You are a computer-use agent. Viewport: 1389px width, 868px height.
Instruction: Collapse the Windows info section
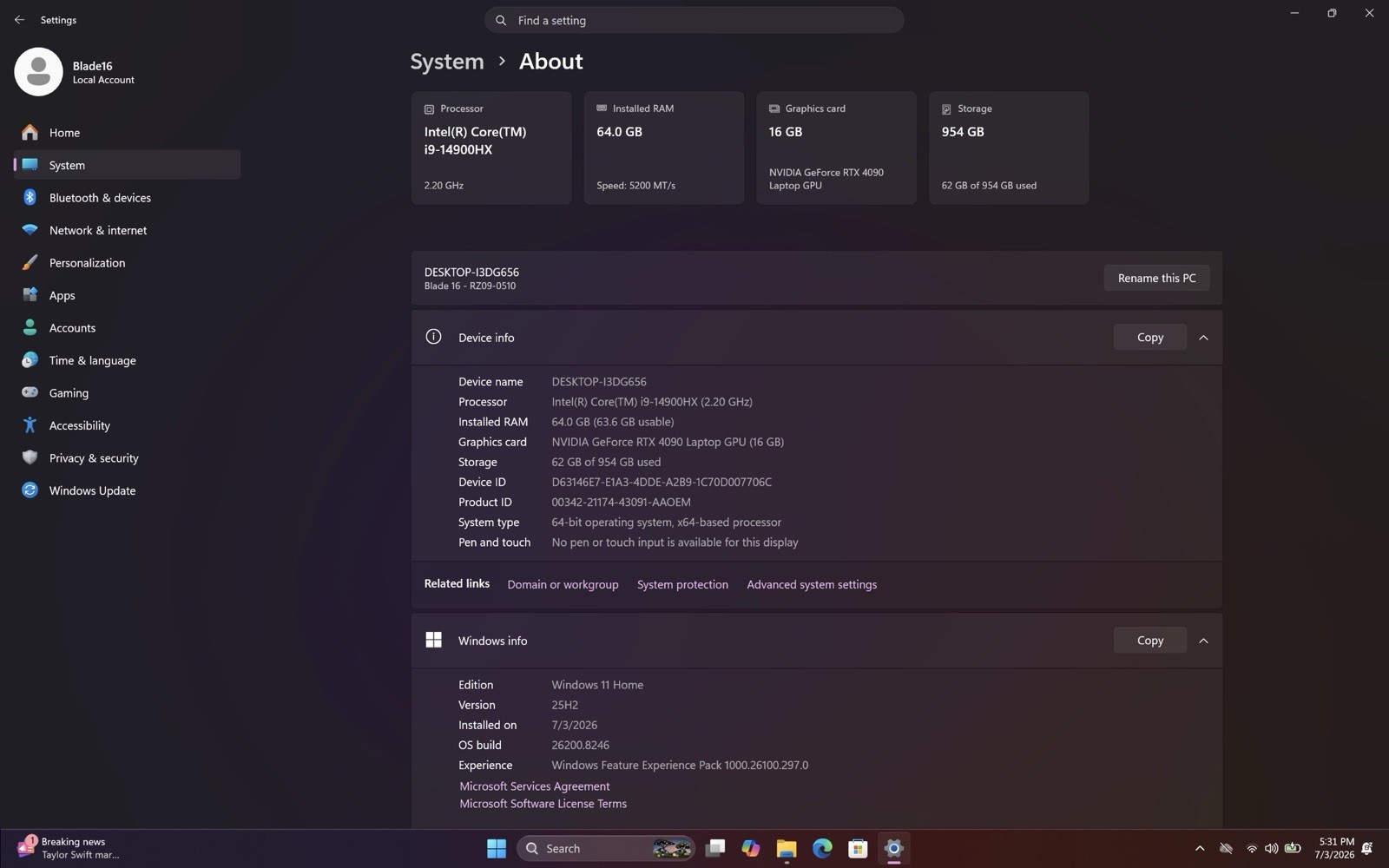(1203, 641)
